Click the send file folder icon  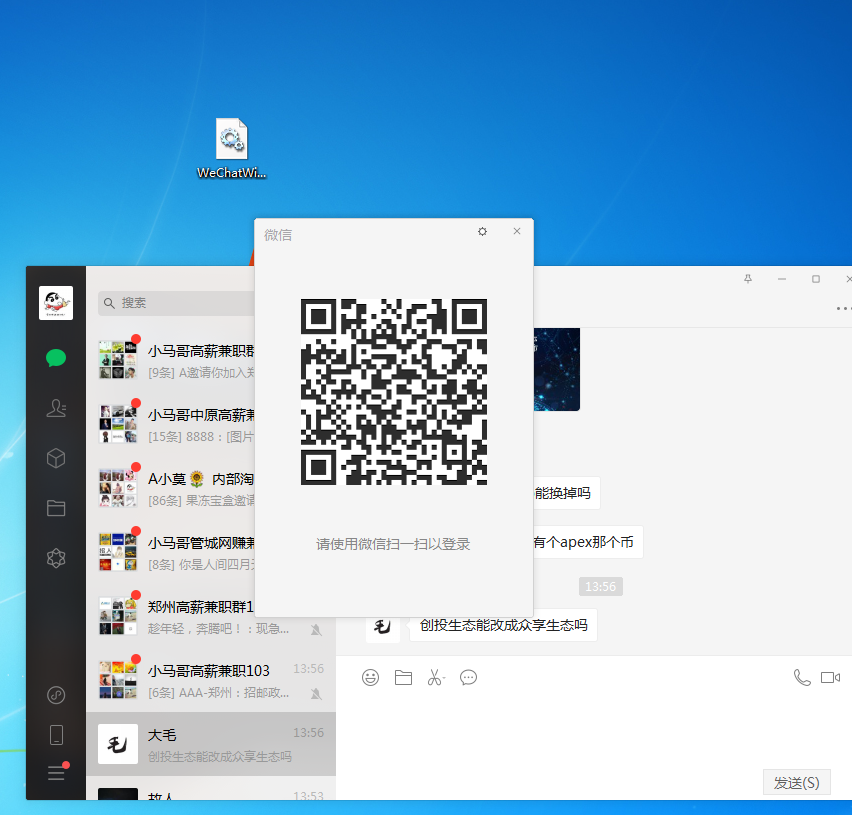point(403,678)
